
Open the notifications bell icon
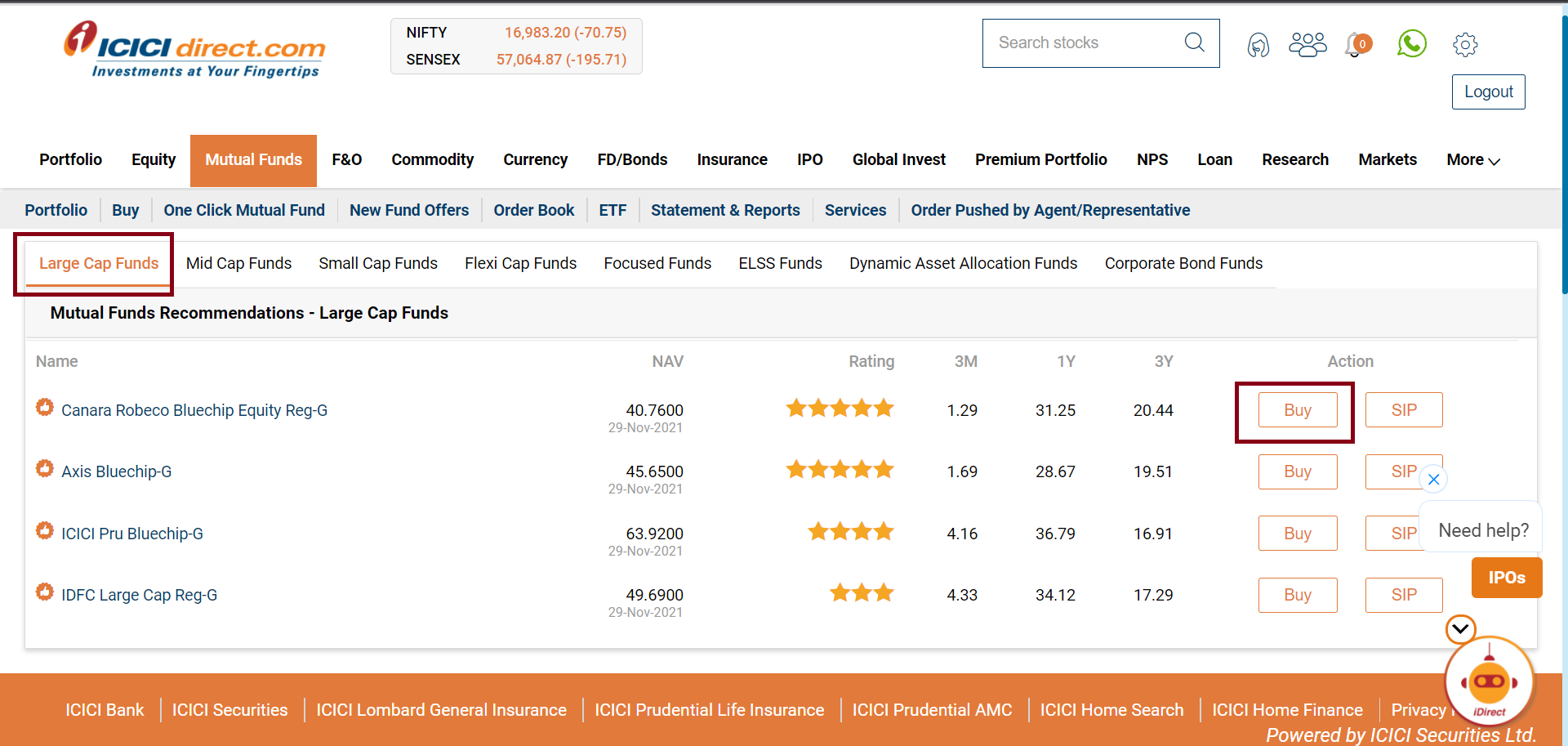pyautogui.click(x=1357, y=44)
